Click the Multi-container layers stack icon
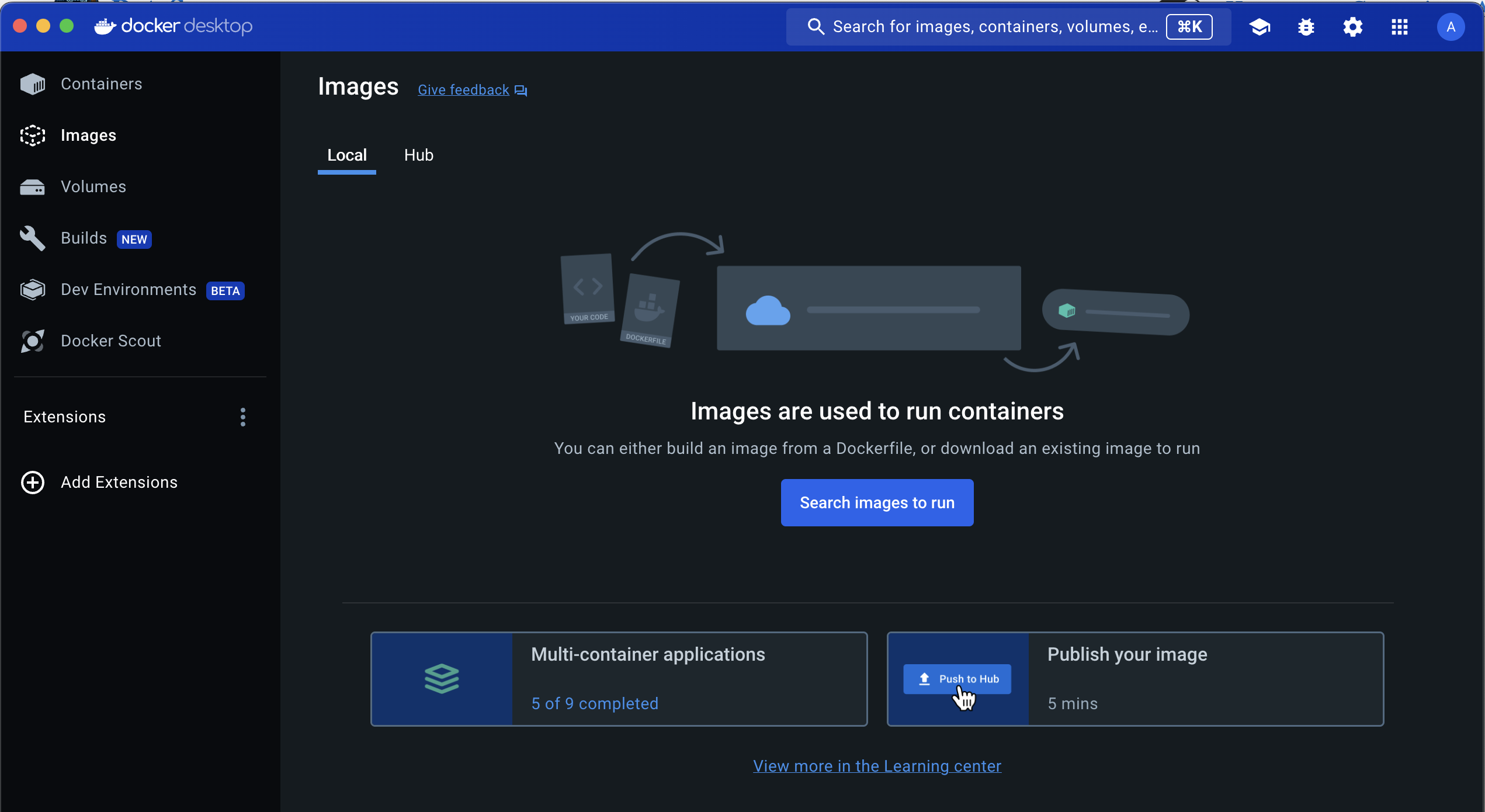 point(442,679)
